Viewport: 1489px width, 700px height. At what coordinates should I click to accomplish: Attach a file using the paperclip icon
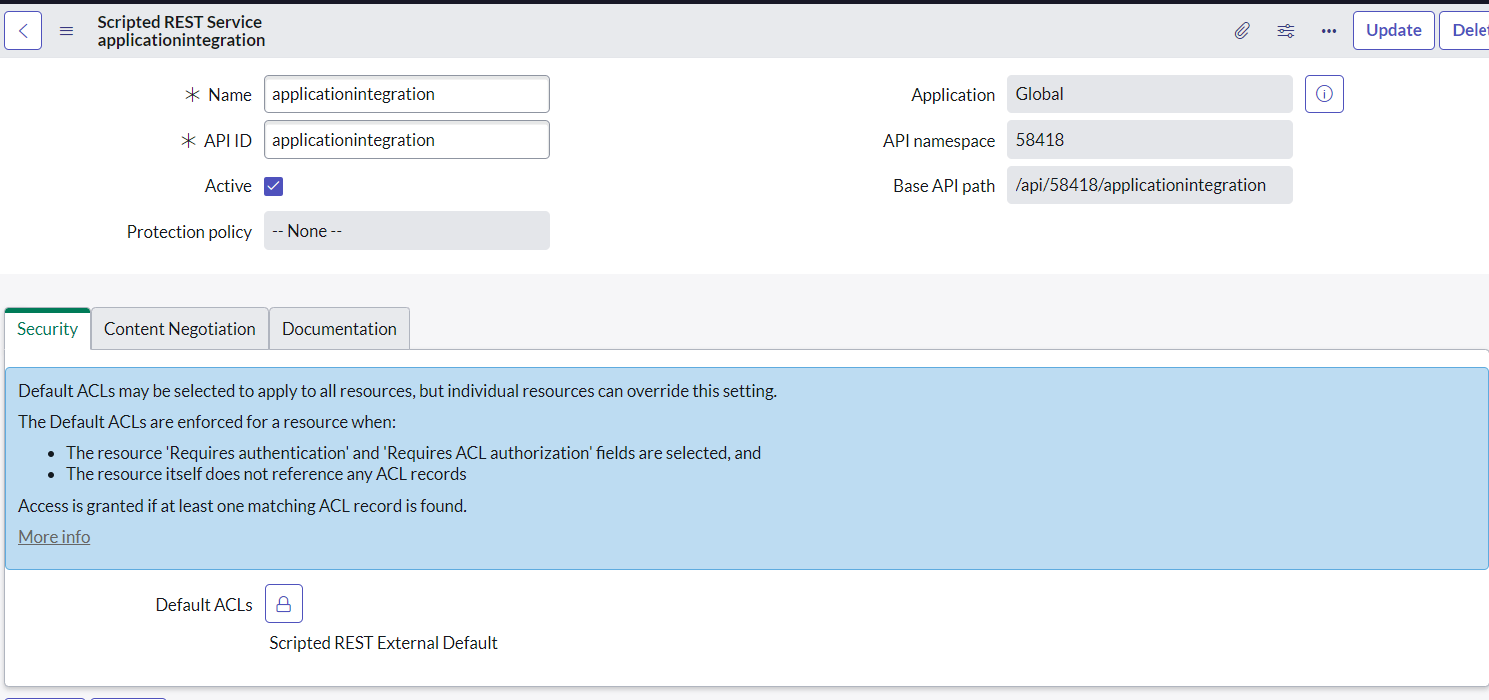1242,30
